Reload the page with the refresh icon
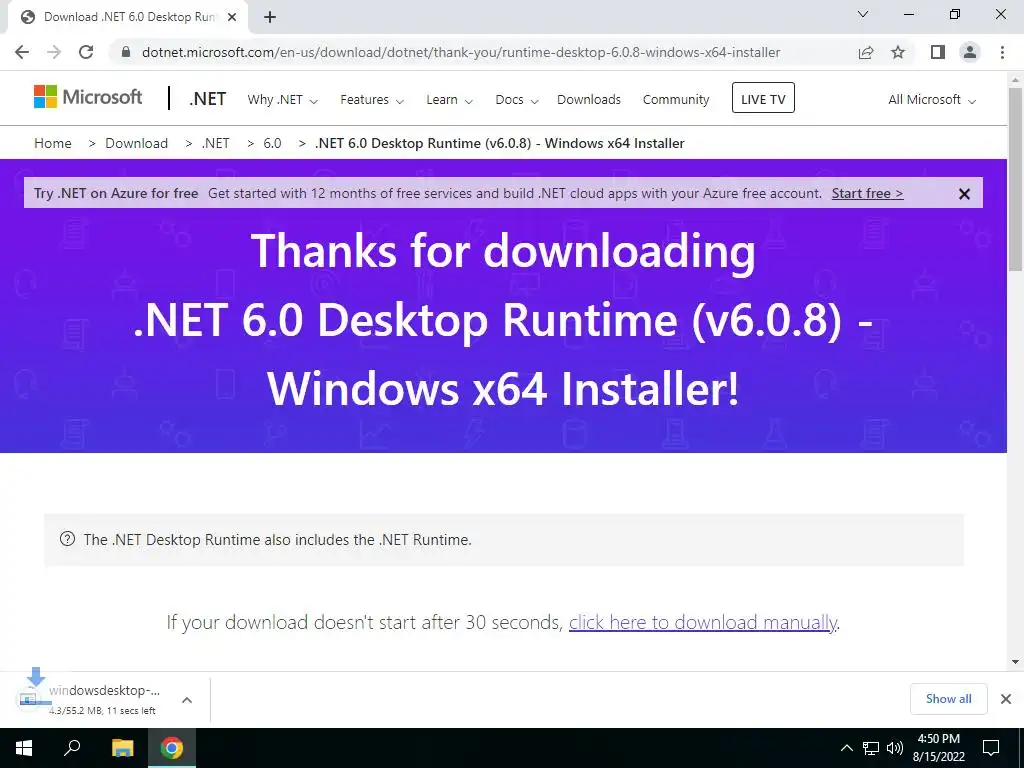 coord(86,52)
